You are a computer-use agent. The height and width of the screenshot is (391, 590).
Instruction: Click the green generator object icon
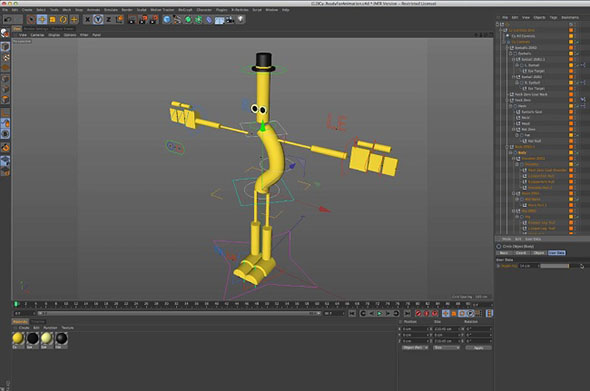188,20
